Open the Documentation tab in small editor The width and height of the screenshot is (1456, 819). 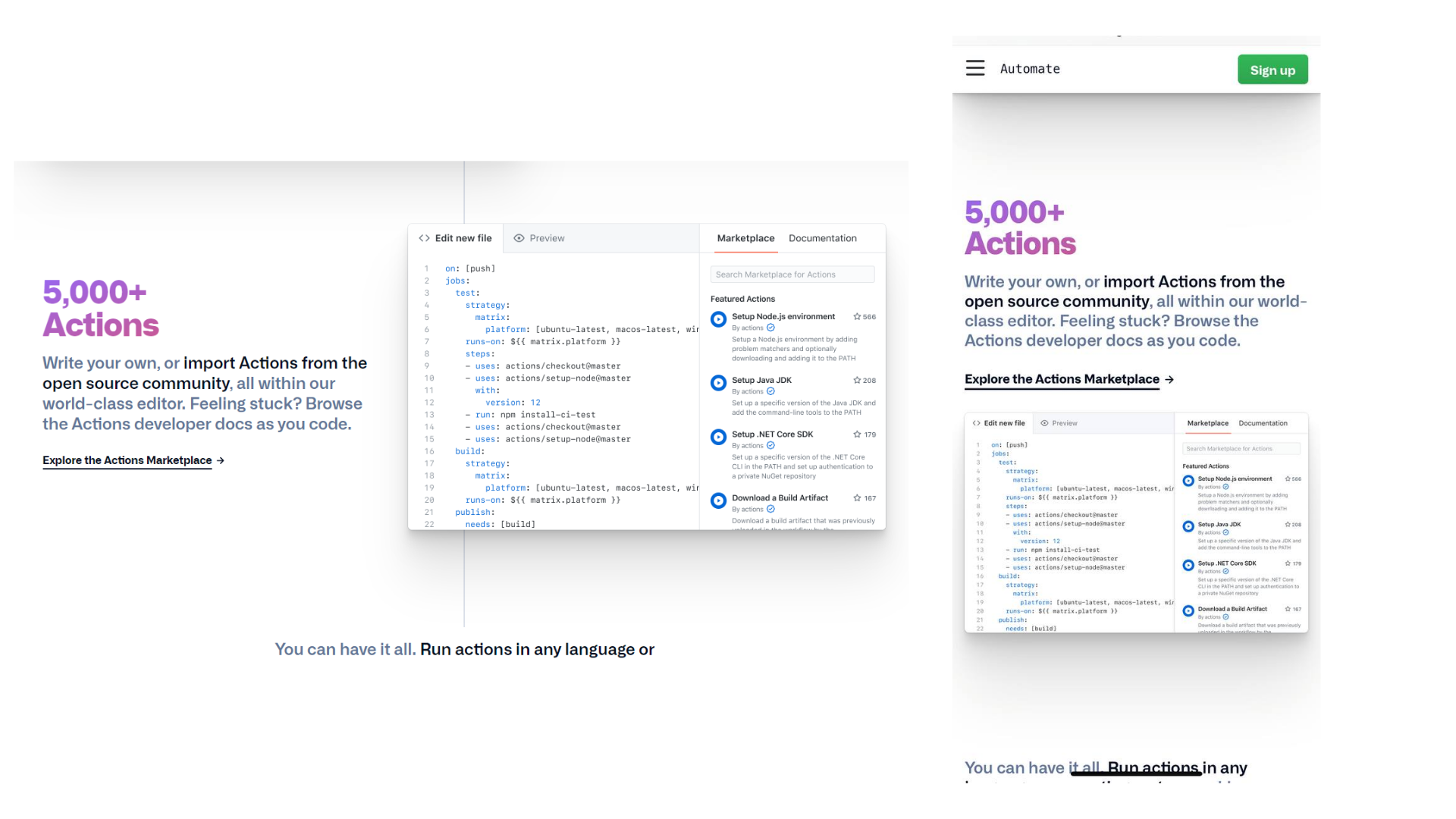[1263, 423]
